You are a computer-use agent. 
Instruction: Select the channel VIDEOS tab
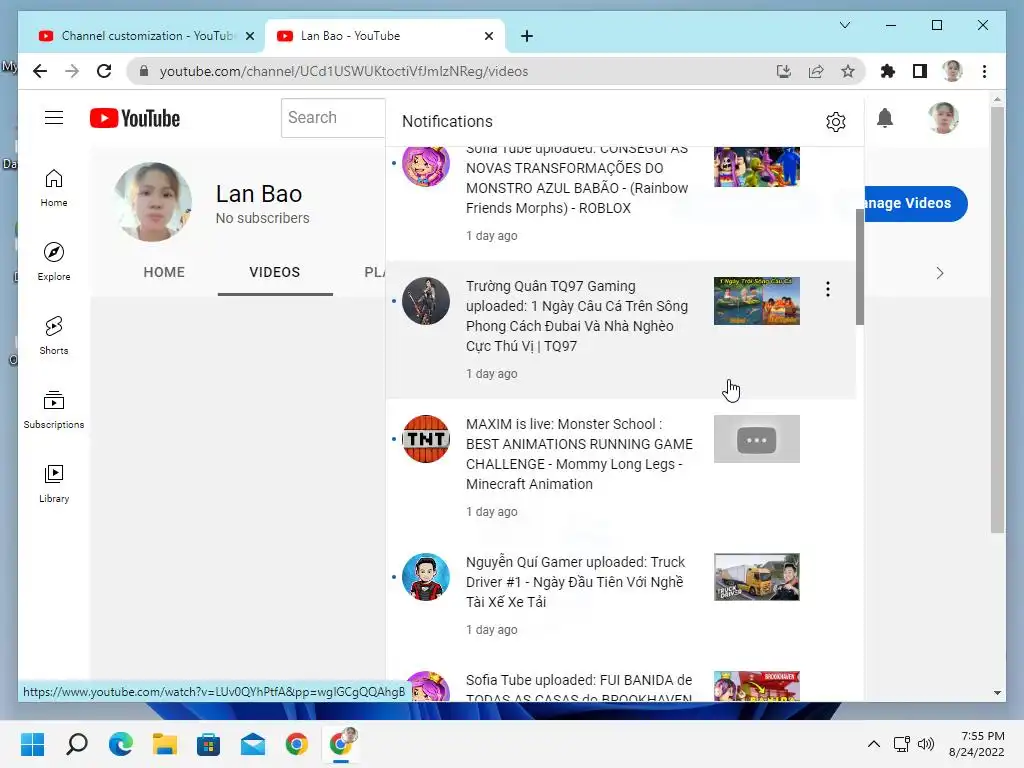click(x=274, y=272)
